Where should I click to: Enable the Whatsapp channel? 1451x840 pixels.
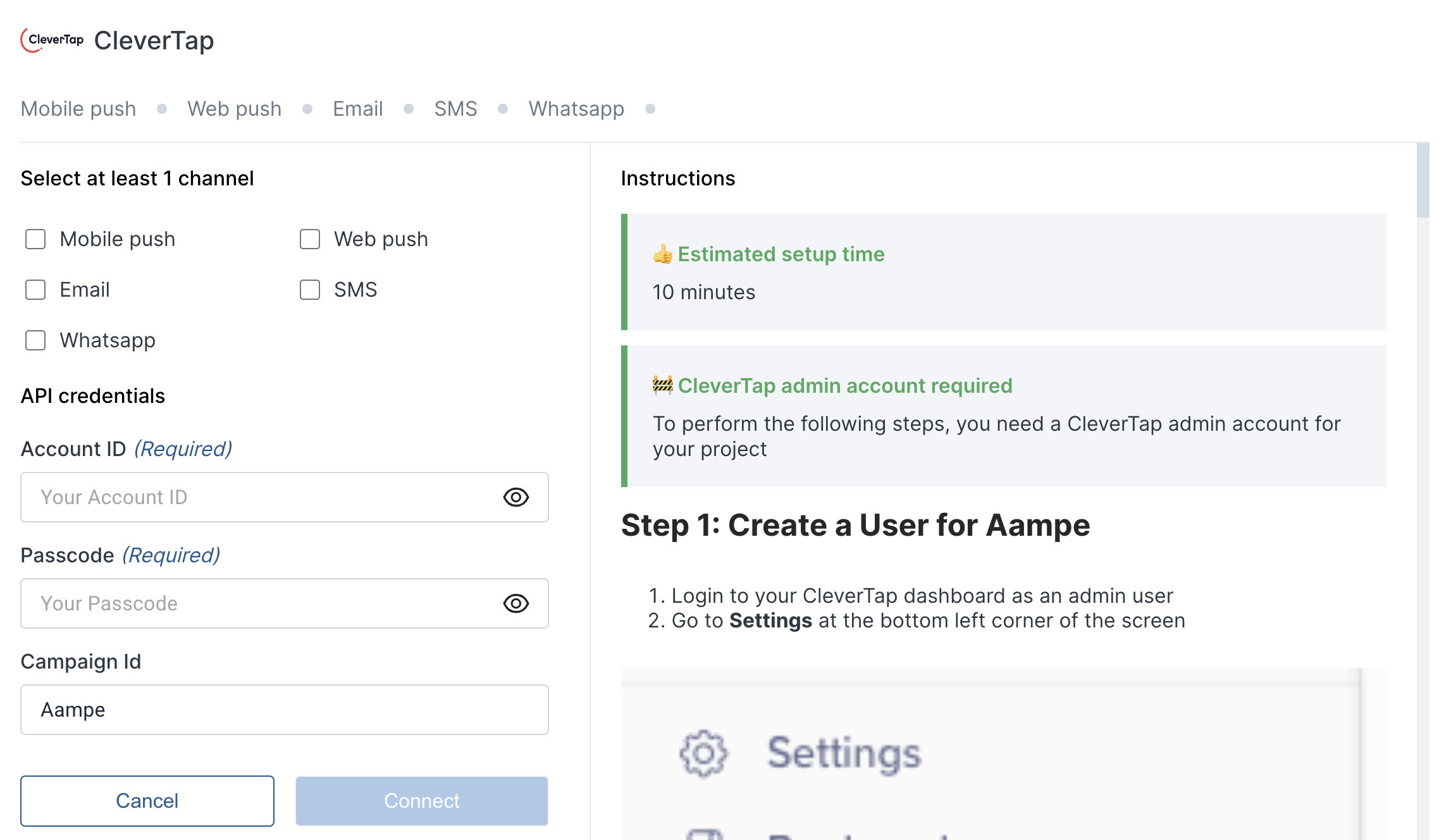point(35,340)
